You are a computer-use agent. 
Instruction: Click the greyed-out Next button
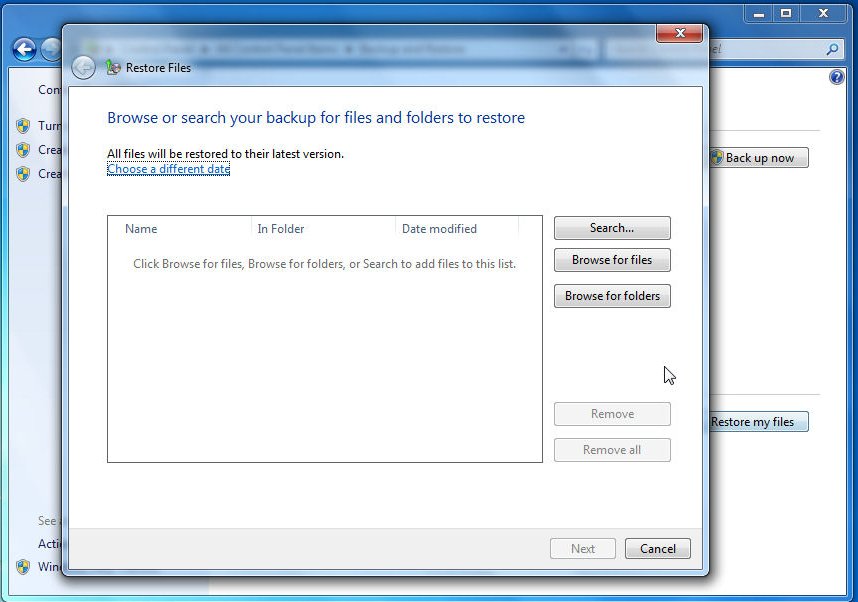(583, 548)
